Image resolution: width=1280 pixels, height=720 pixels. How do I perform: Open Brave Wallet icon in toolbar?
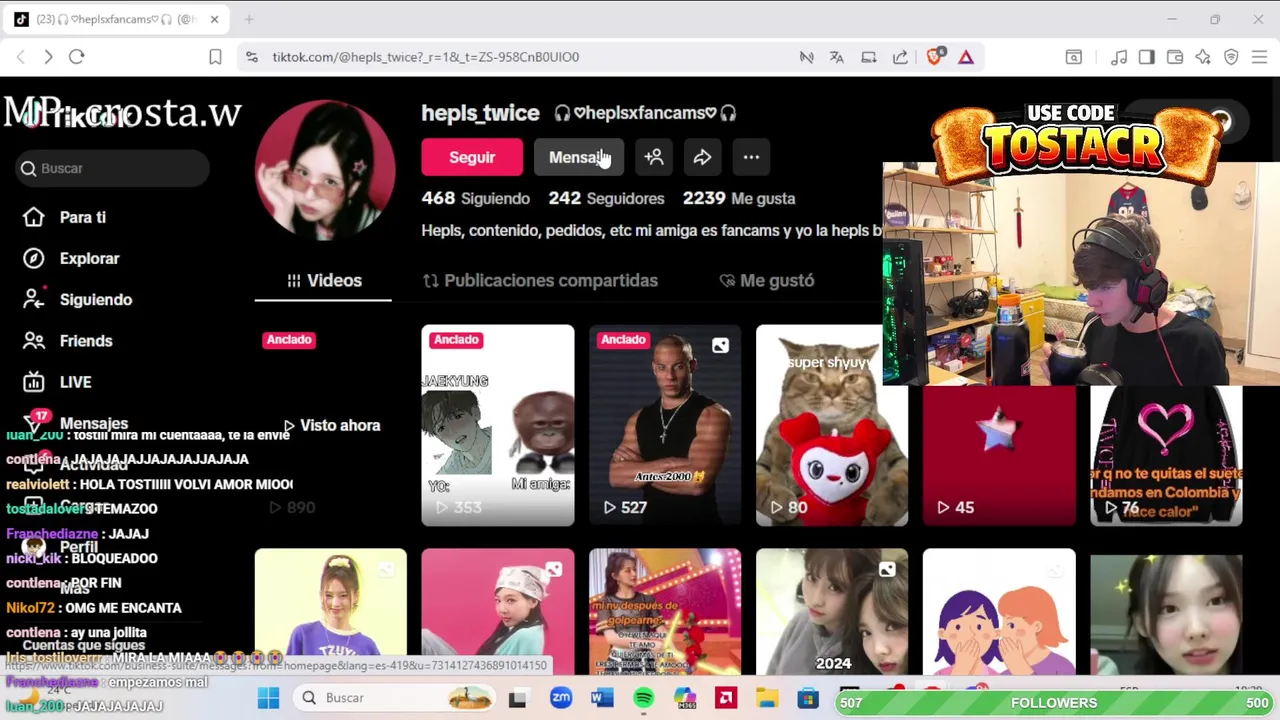pyautogui.click(x=1175, y=57)
